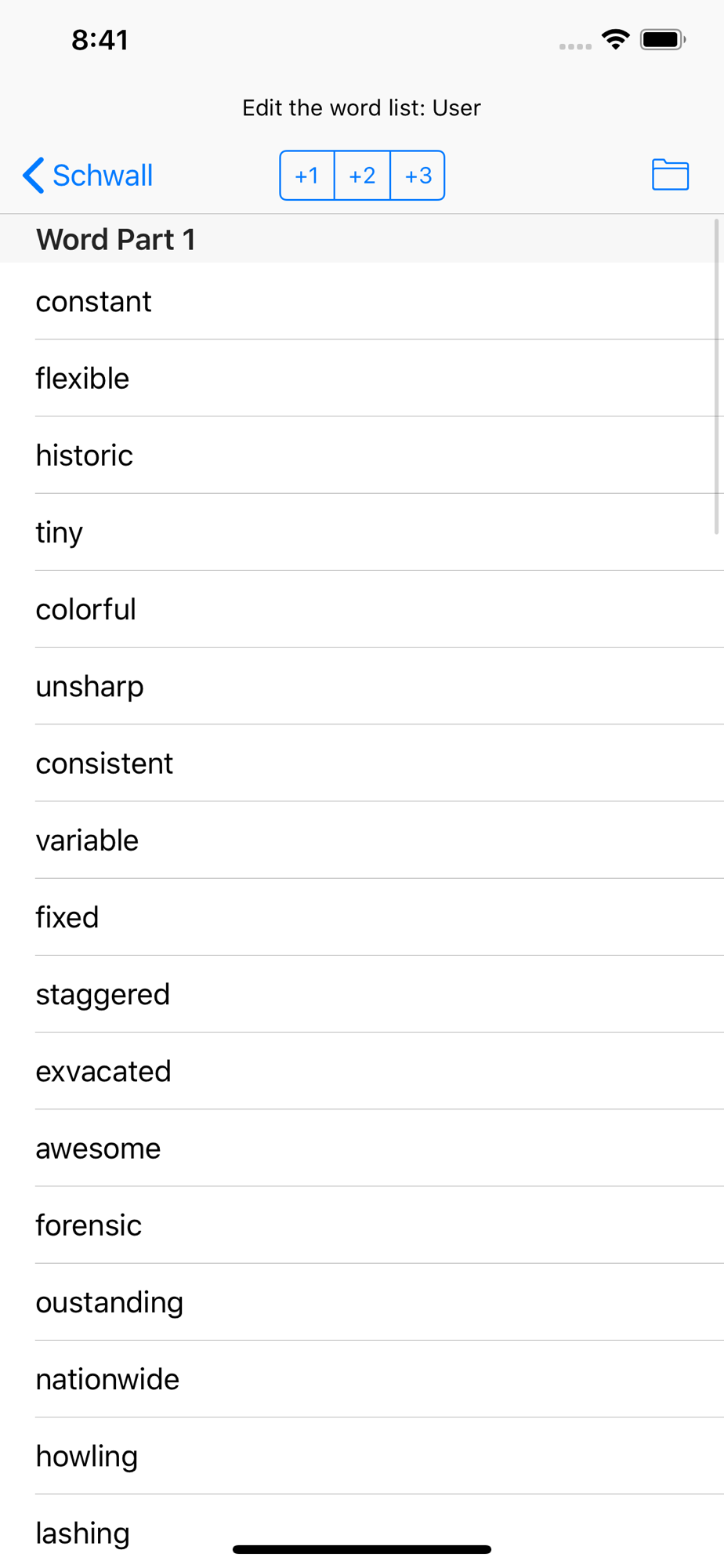
Task: Select the word 'consistent'
Action: [x=362, y=763]
